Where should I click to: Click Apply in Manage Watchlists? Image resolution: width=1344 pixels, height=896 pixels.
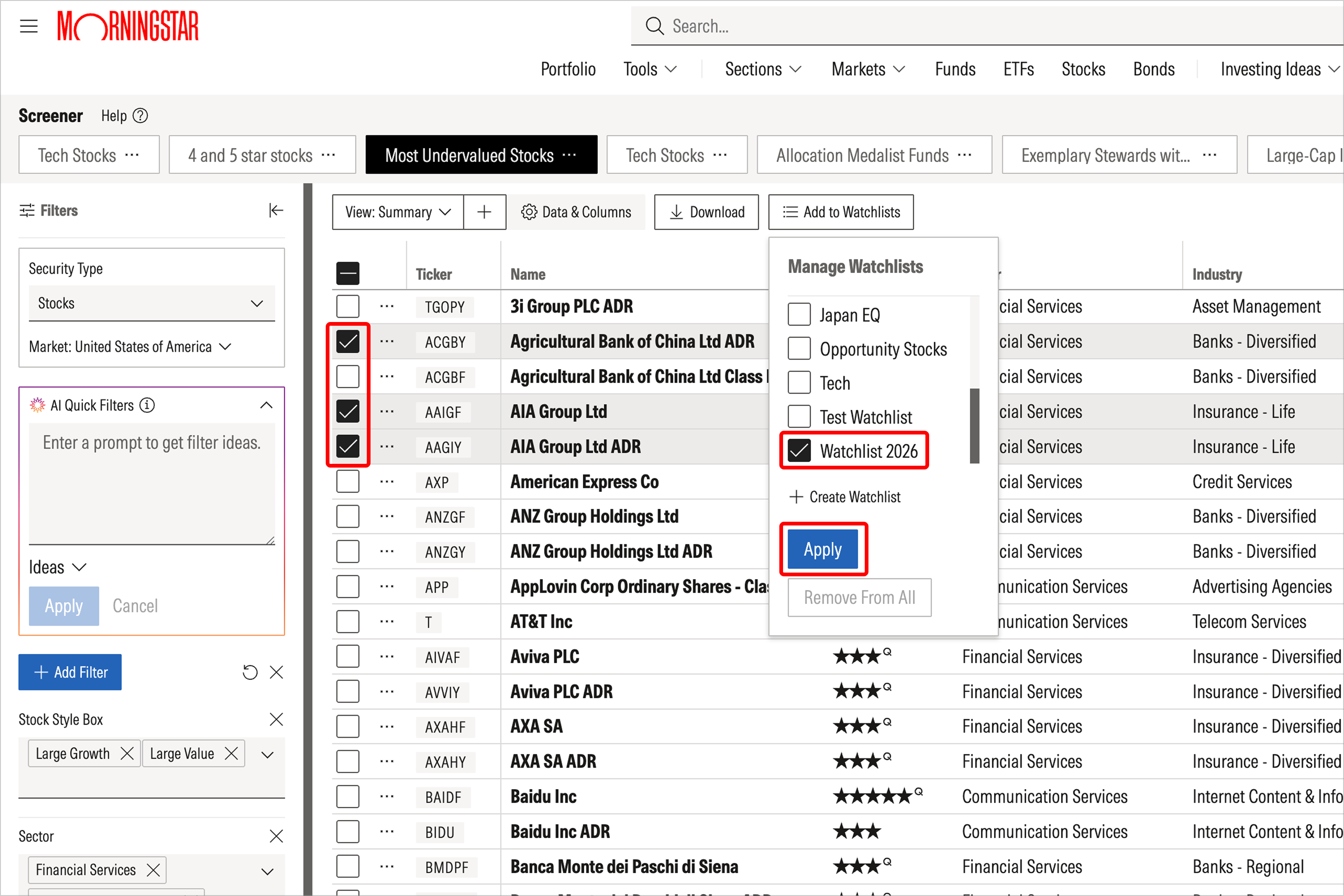823,549
